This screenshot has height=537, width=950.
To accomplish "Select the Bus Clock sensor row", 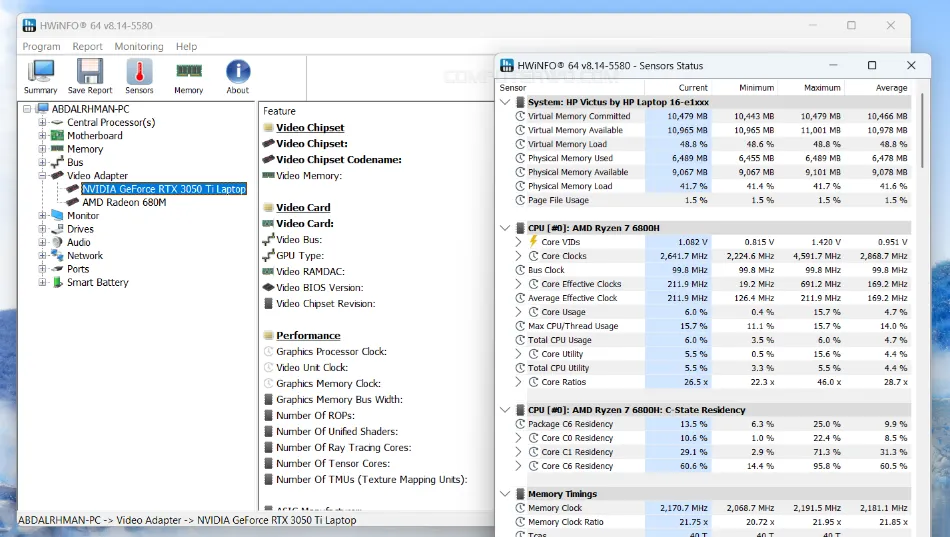I will point(712,270).
